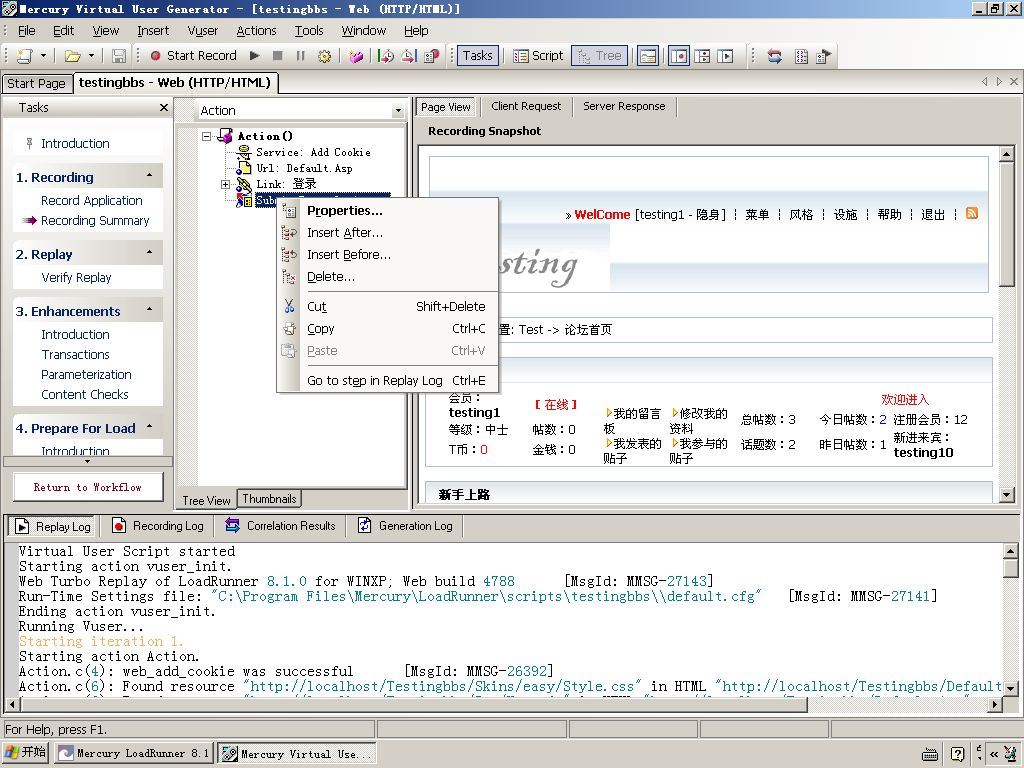Screen dimensions: 1024x768
Task: Click the orange RSS feed icon
Action: point(972,214)
